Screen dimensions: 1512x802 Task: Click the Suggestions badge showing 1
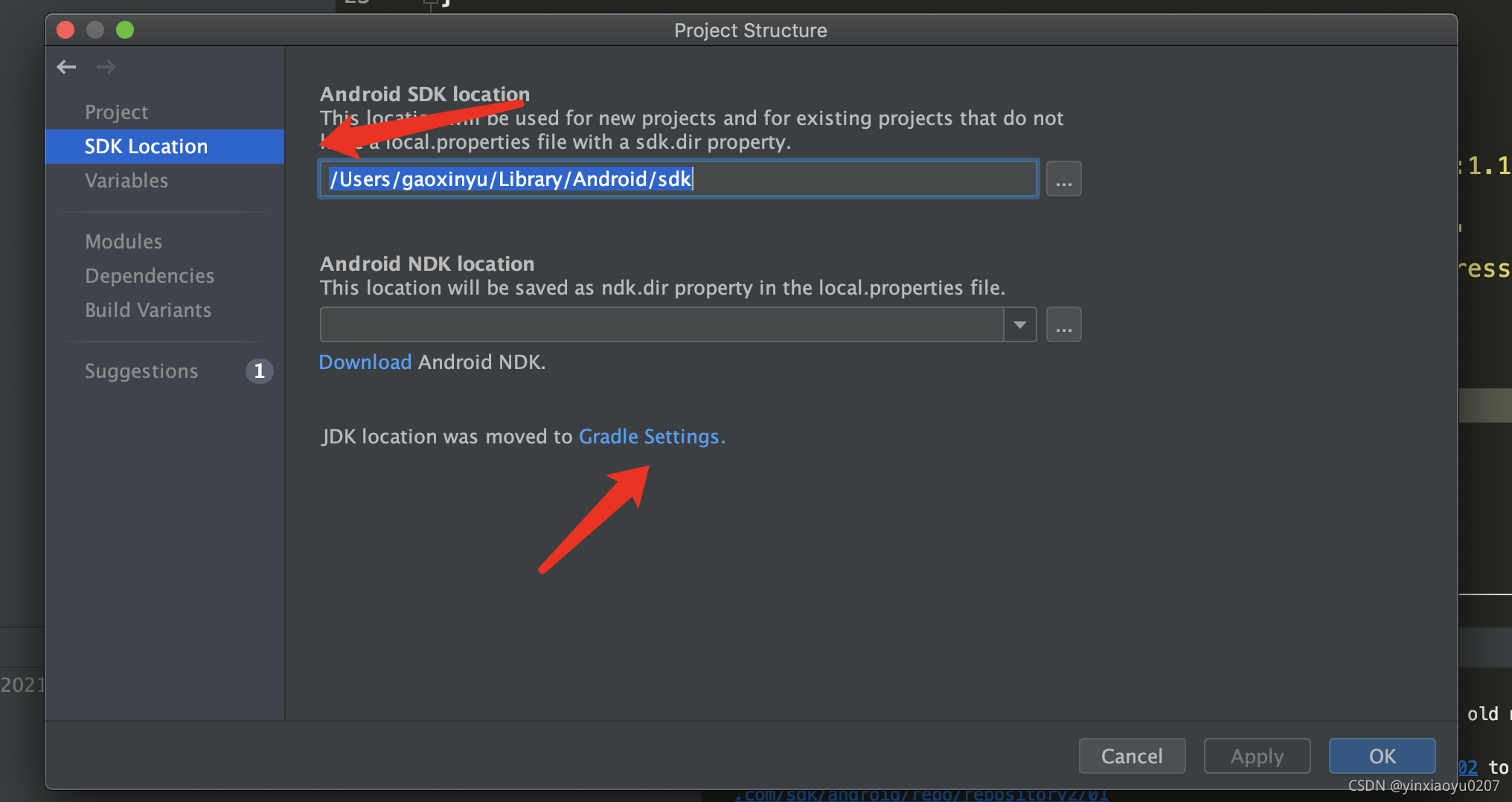pyautogui.click(x=259, y=370)
